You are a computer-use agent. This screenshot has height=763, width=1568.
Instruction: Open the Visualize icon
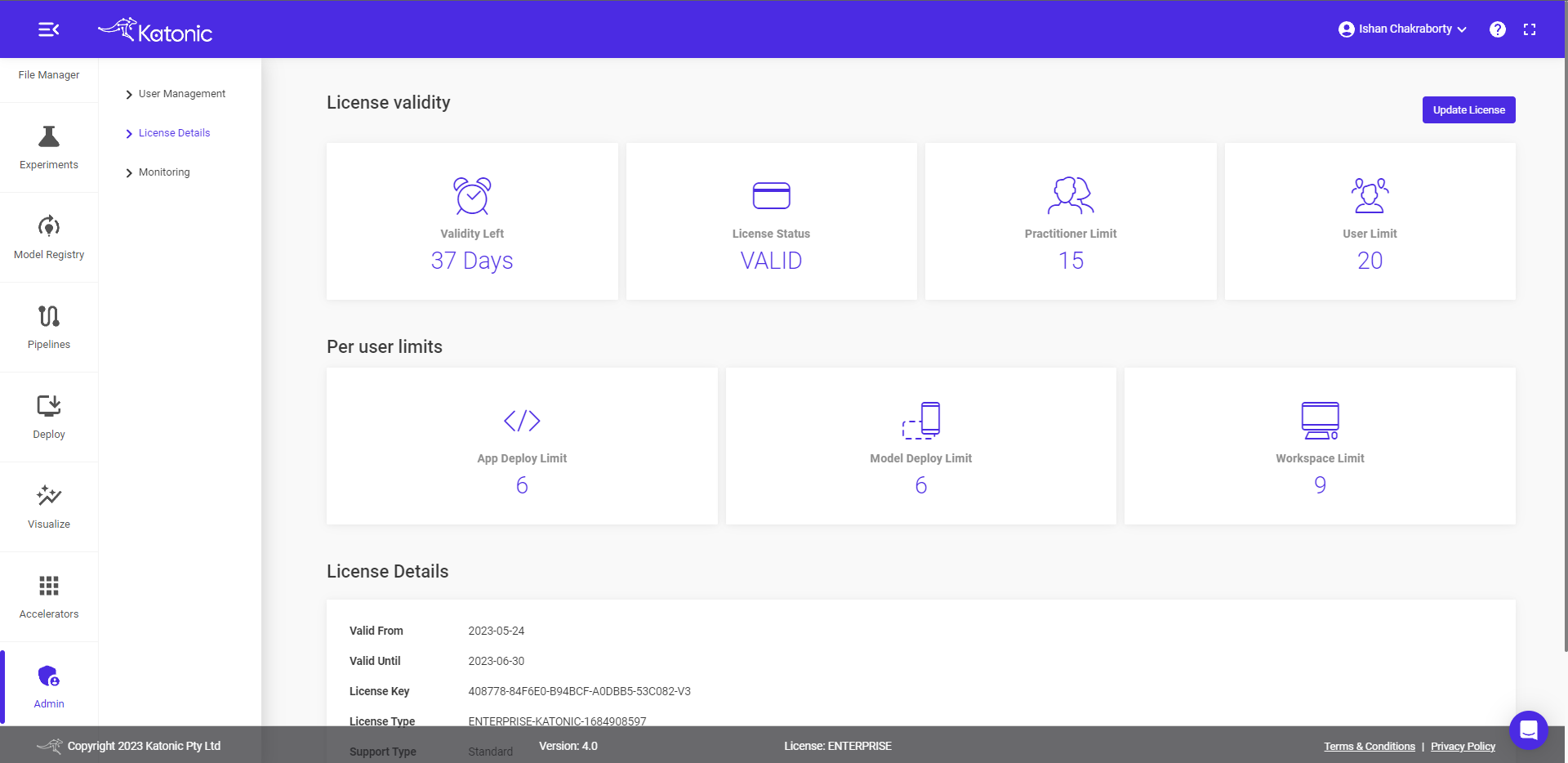(x=49, y=495)
